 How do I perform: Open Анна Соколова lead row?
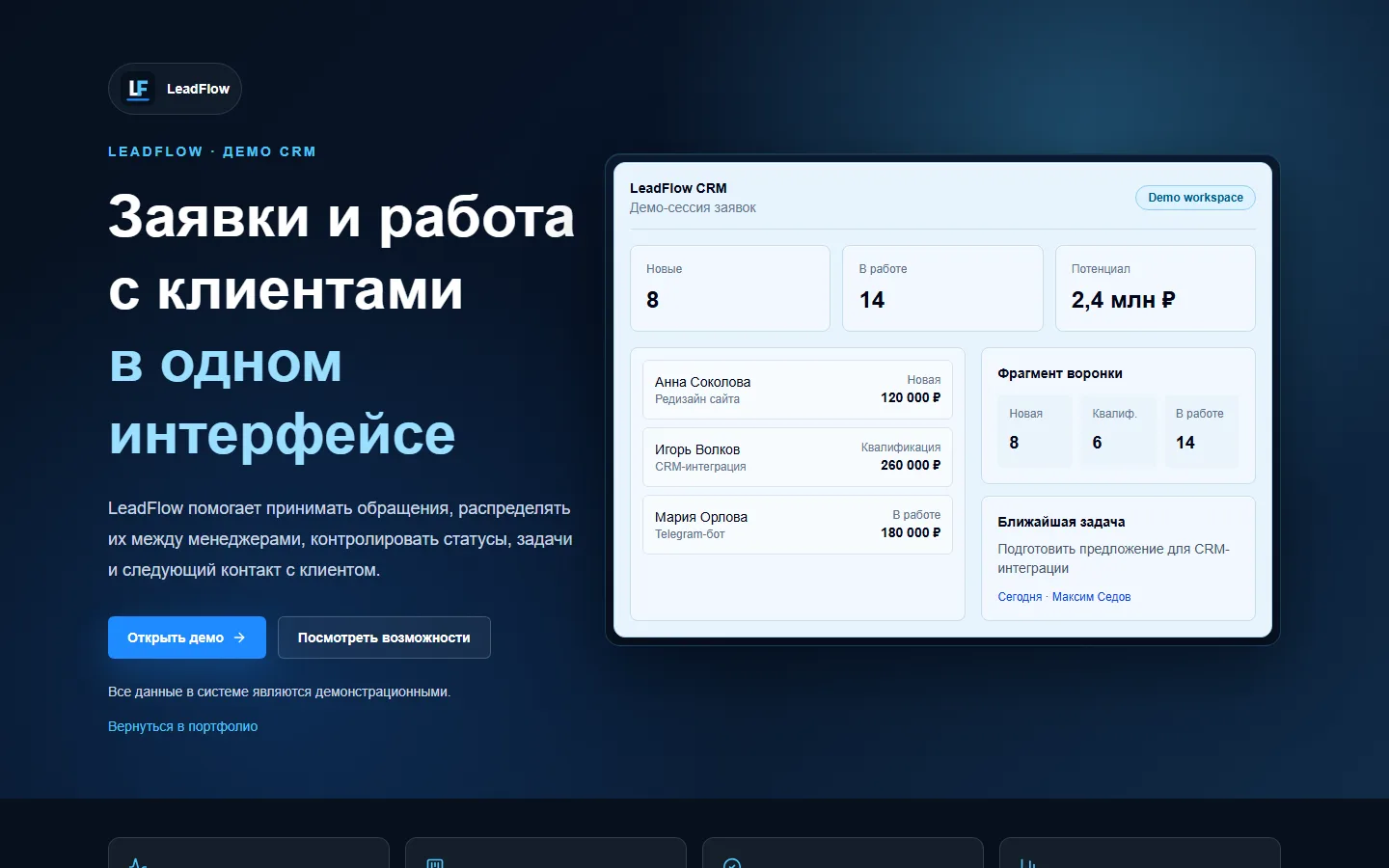pyautogui.click(x=798, y=390)
